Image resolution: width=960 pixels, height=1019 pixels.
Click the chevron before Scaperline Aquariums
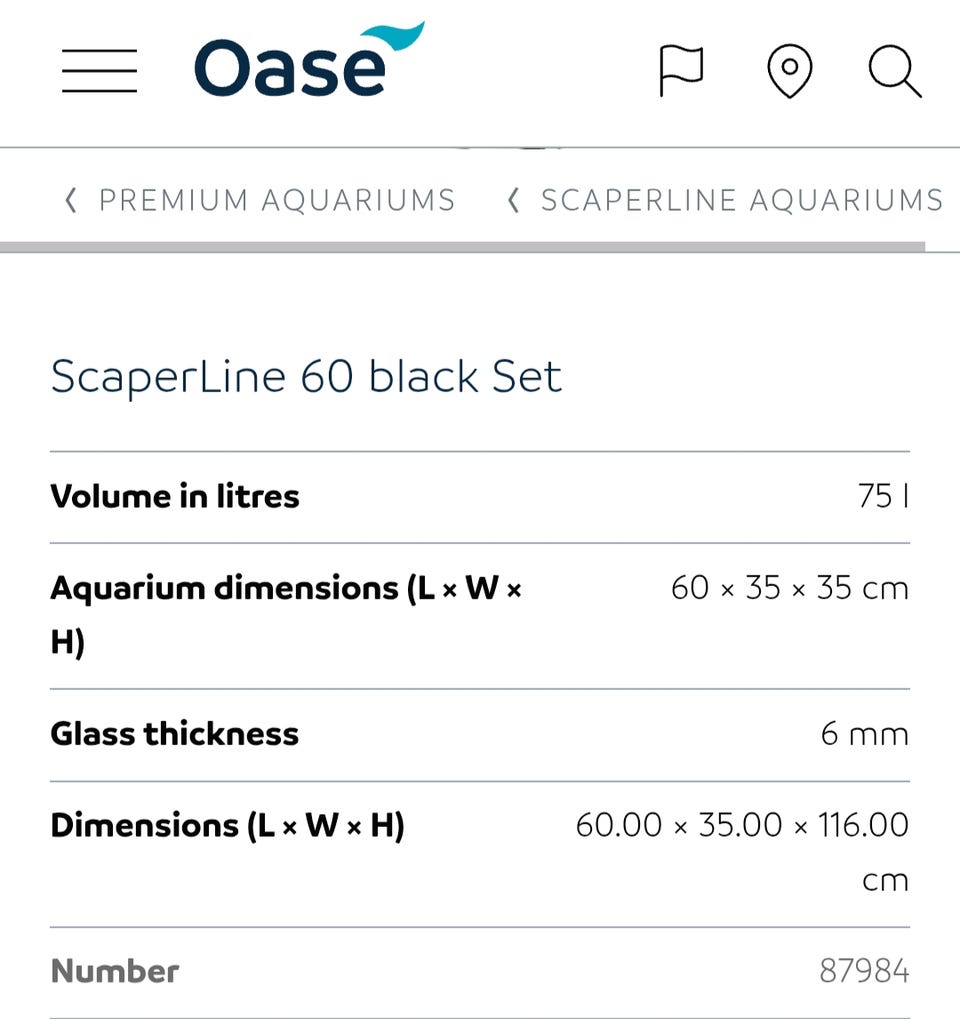[513, 201]
